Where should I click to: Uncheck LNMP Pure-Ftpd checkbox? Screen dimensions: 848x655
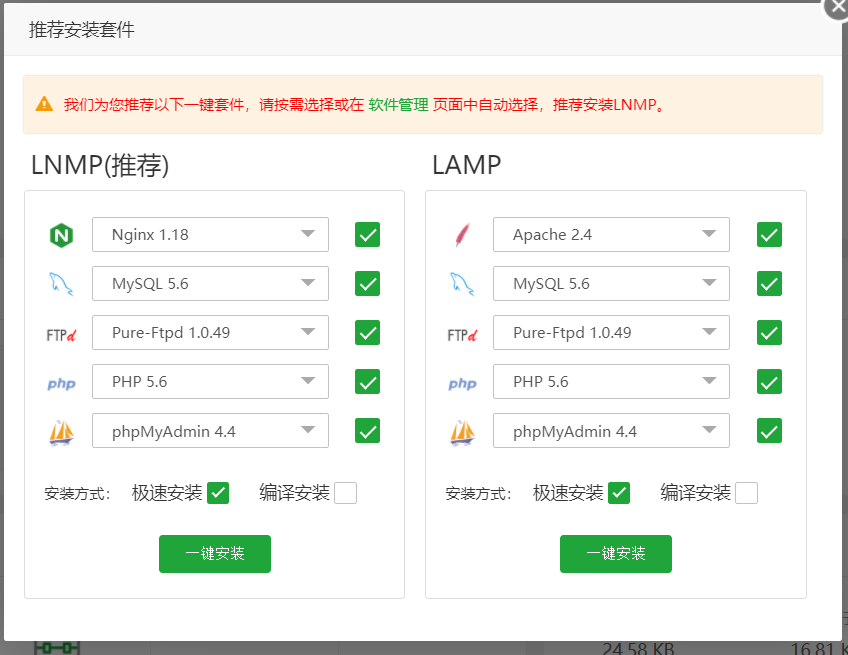click(x=368, y=333)
